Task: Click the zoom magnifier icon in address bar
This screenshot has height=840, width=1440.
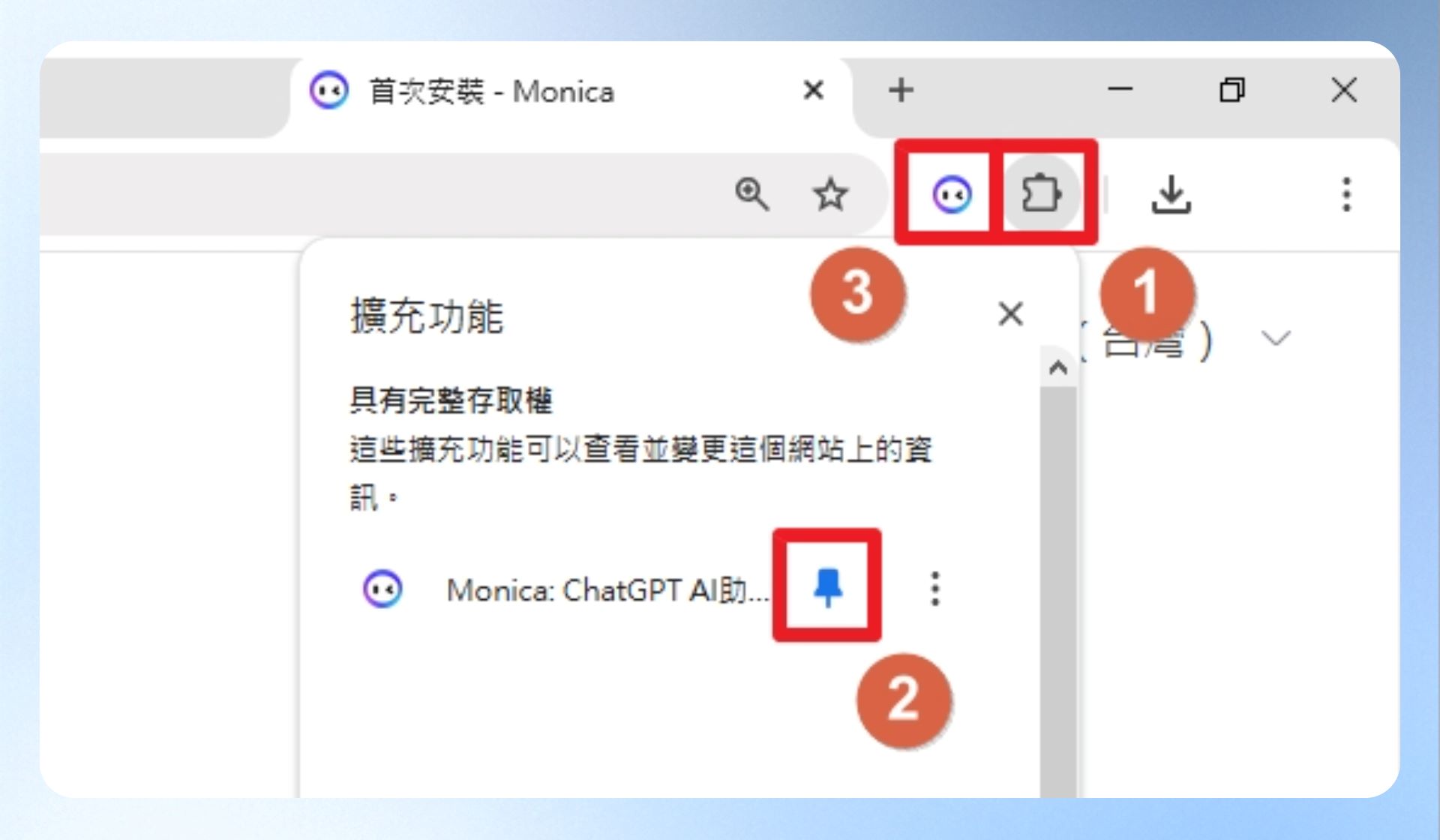Action: coord(751,194)
